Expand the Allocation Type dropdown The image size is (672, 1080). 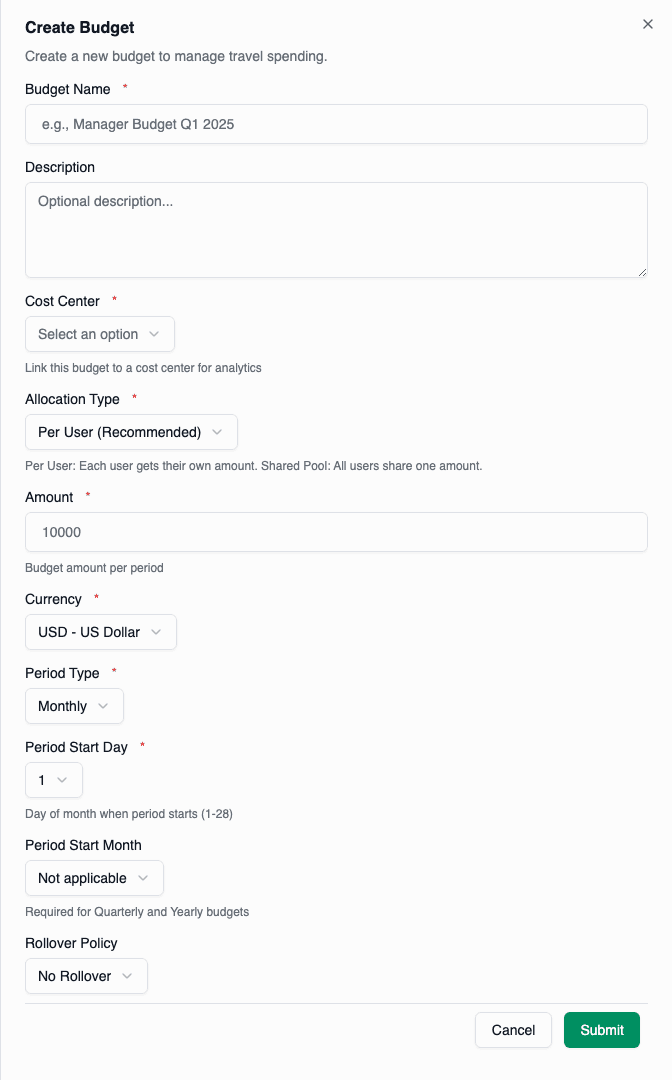[131, 432]
